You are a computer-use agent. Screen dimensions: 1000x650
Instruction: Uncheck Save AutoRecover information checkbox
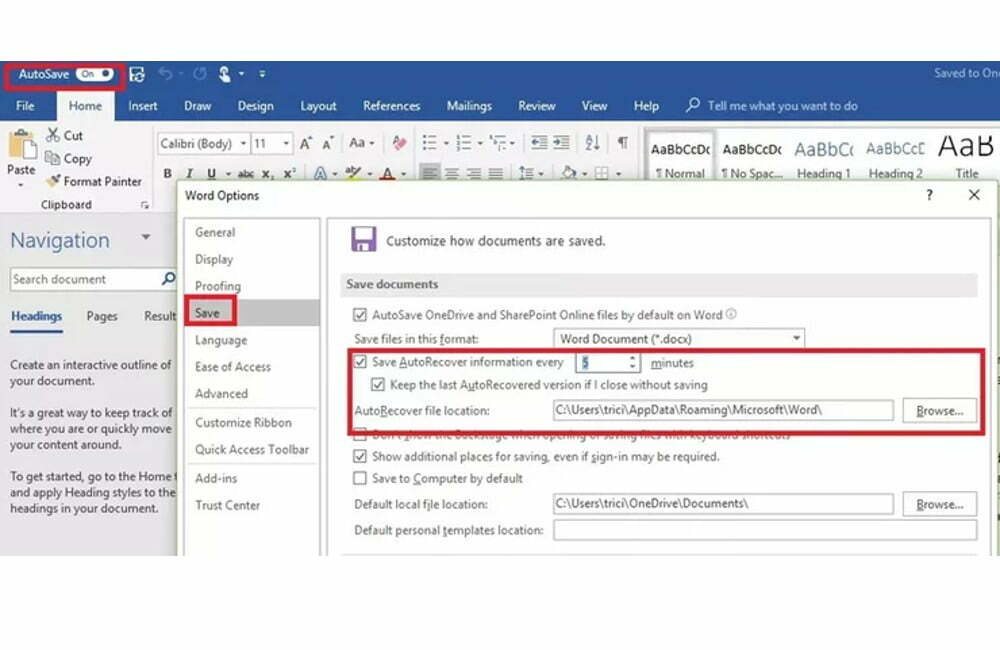[x=361, y=363]
